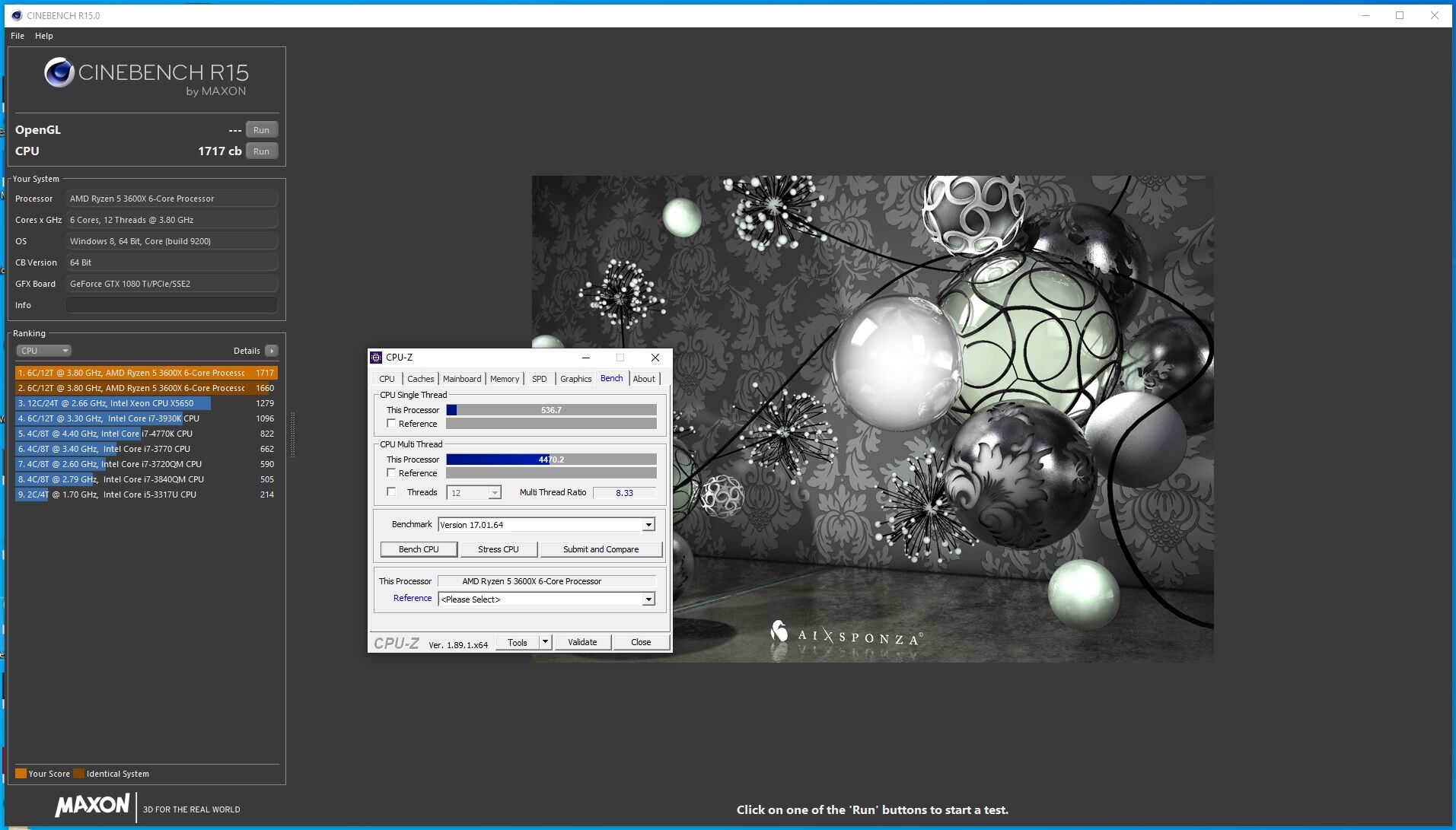Click the Multi Thread Ratio value 8.33

[x=624, y=493]
